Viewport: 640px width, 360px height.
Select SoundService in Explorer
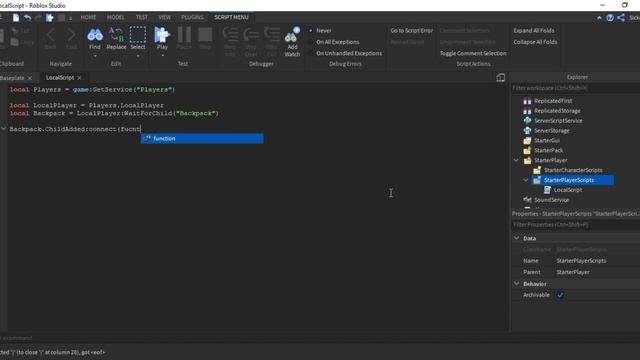click(551, 200)
